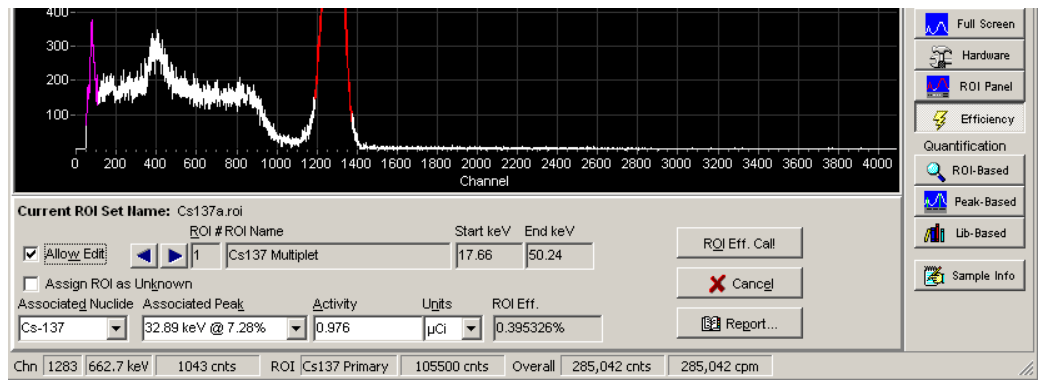Click the ROI Eff. percentage value
The width and height of the screenshot is (1046, 389).
[547, 328]
